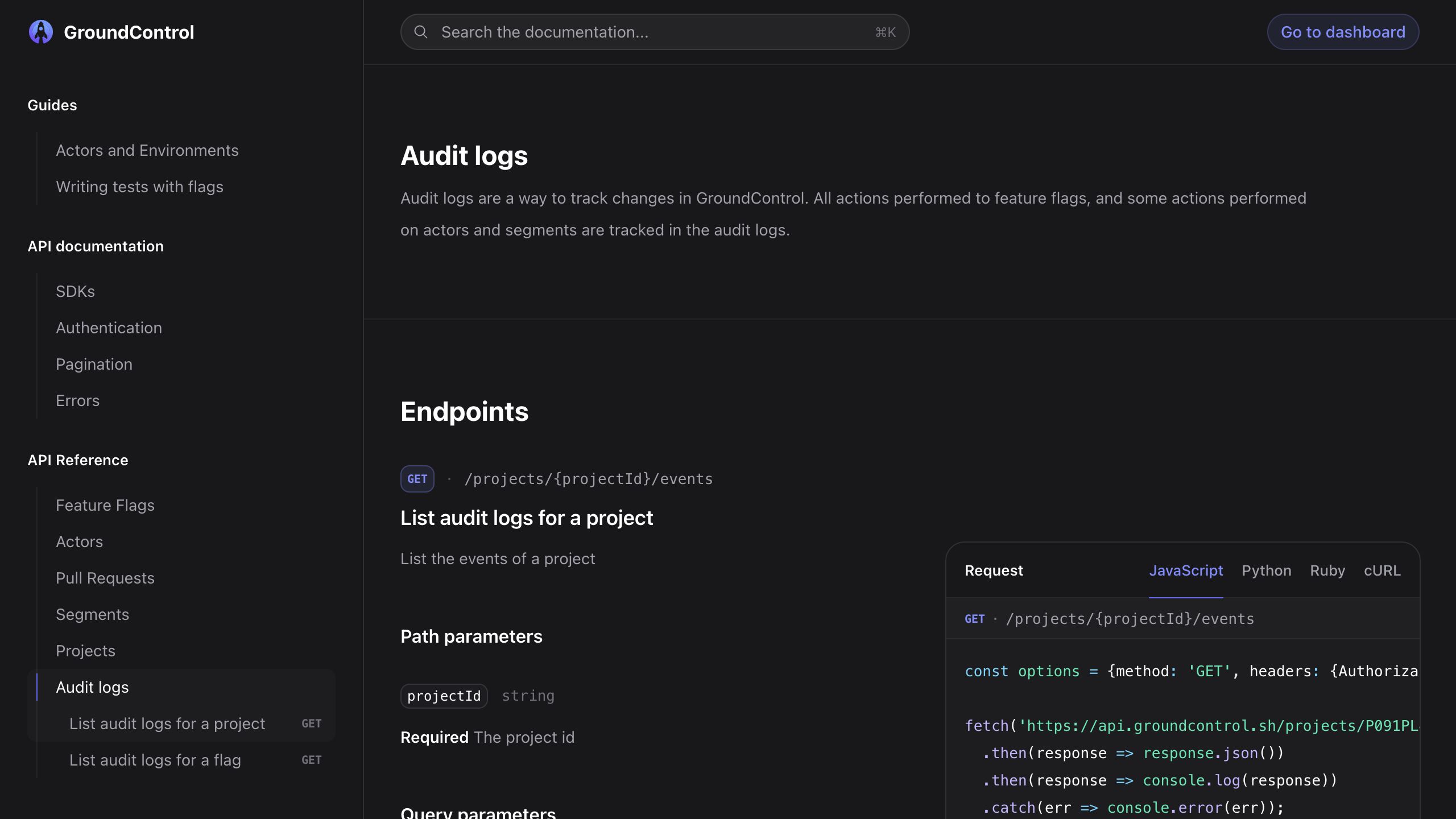Switch request sample to cURL tab
This screenshot has width=1456, height=819.
(1382, 570)
